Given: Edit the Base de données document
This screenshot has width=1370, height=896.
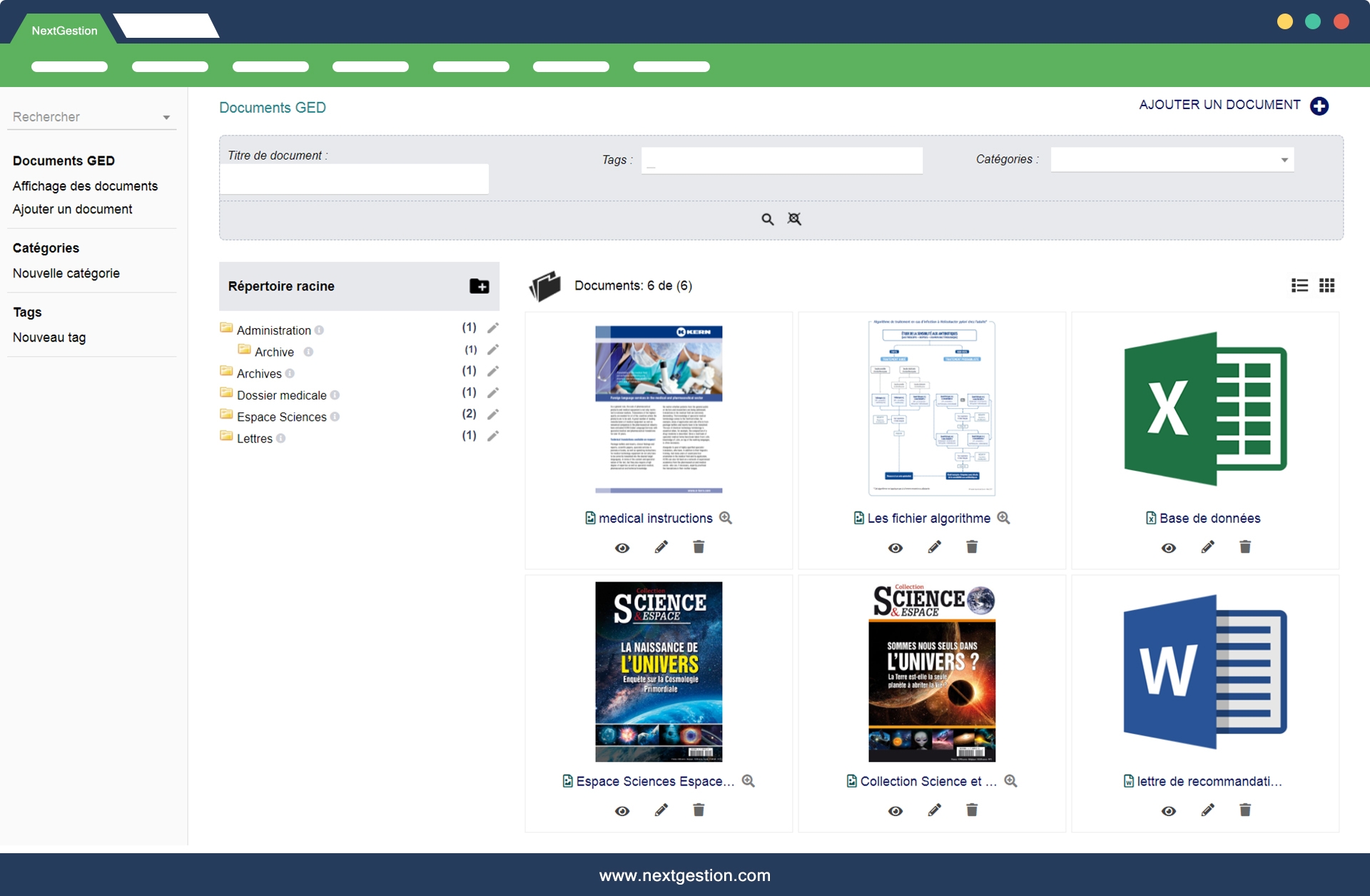Looking at the screenshot, I should point(1207,547).
